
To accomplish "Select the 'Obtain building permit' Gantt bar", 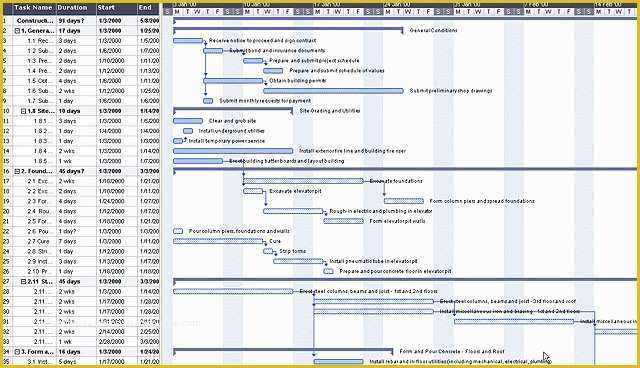I will point(233,81).
